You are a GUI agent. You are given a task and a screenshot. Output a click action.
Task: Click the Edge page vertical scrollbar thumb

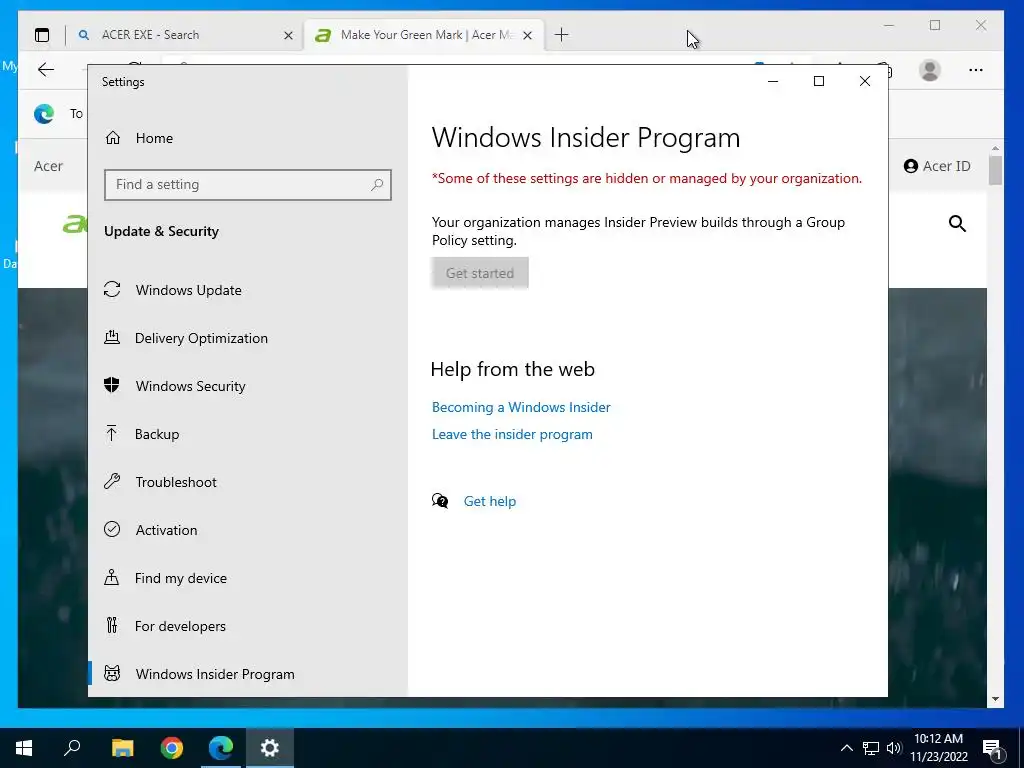tap(995, 170)
